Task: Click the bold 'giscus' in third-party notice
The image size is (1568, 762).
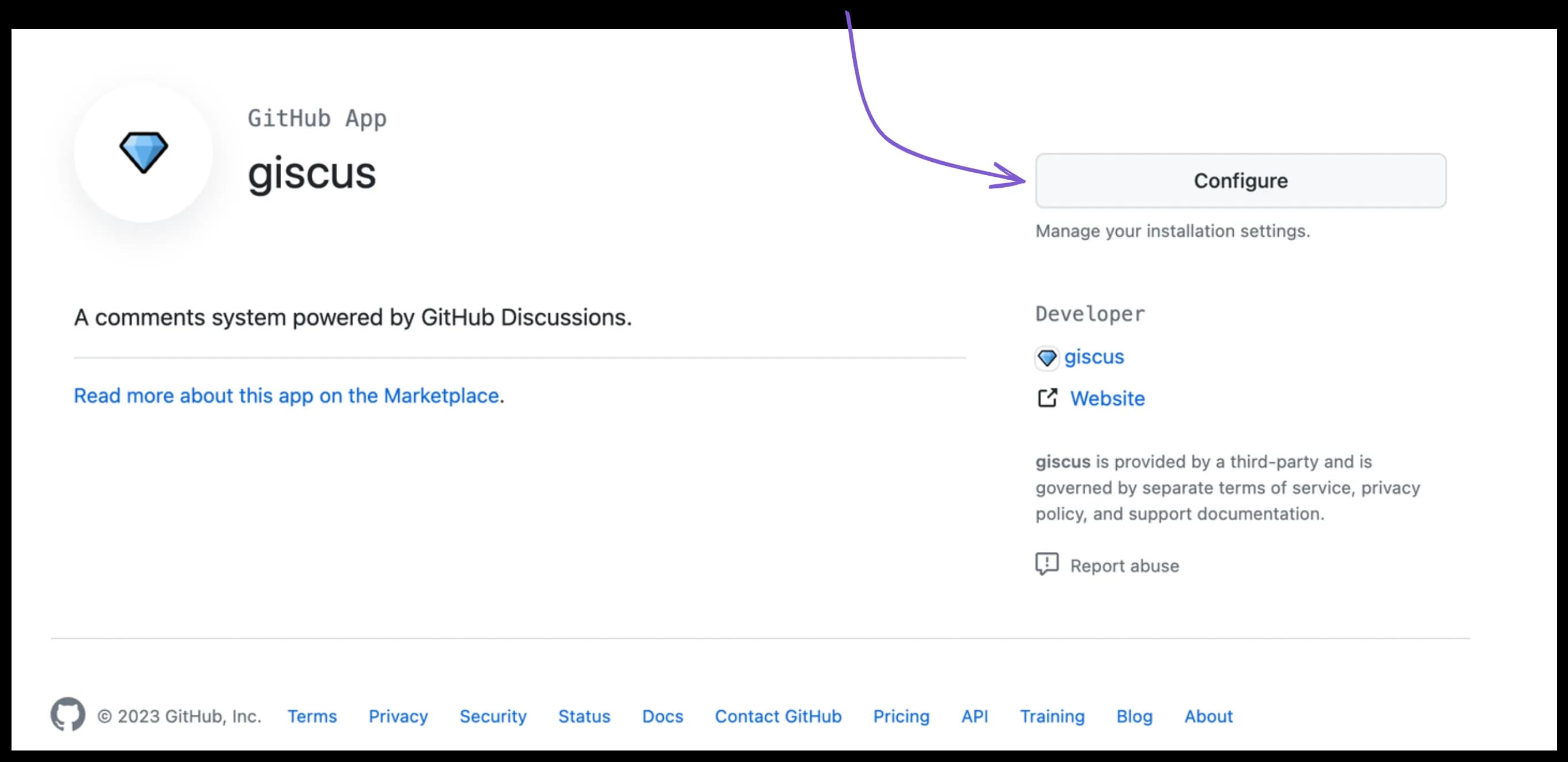Action: click(1063, 462)
